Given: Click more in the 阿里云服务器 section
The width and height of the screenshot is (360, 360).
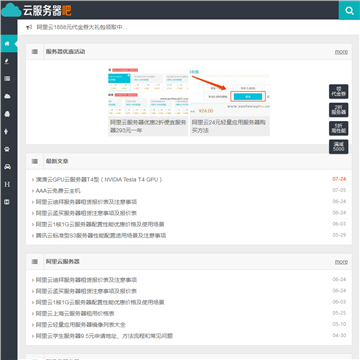Looking at the screenshot, I should pos(341,262).
